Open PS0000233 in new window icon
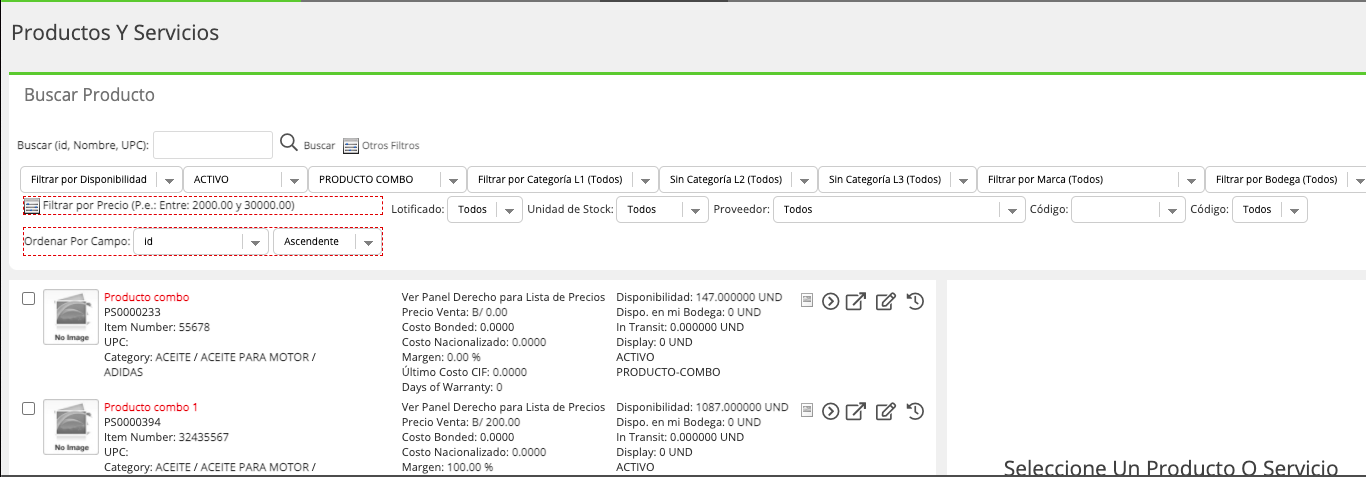 tap(856, 301)
